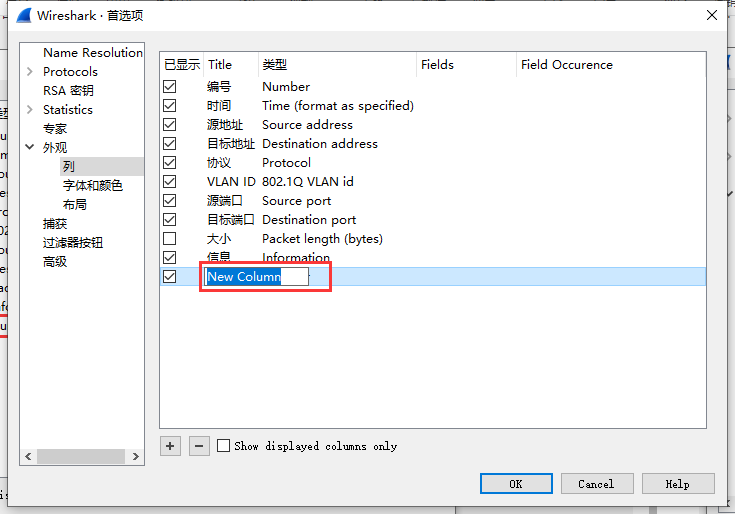Screen dimensions: 735x514
Task: Select the 列 subitem
Action: (69, 166)
